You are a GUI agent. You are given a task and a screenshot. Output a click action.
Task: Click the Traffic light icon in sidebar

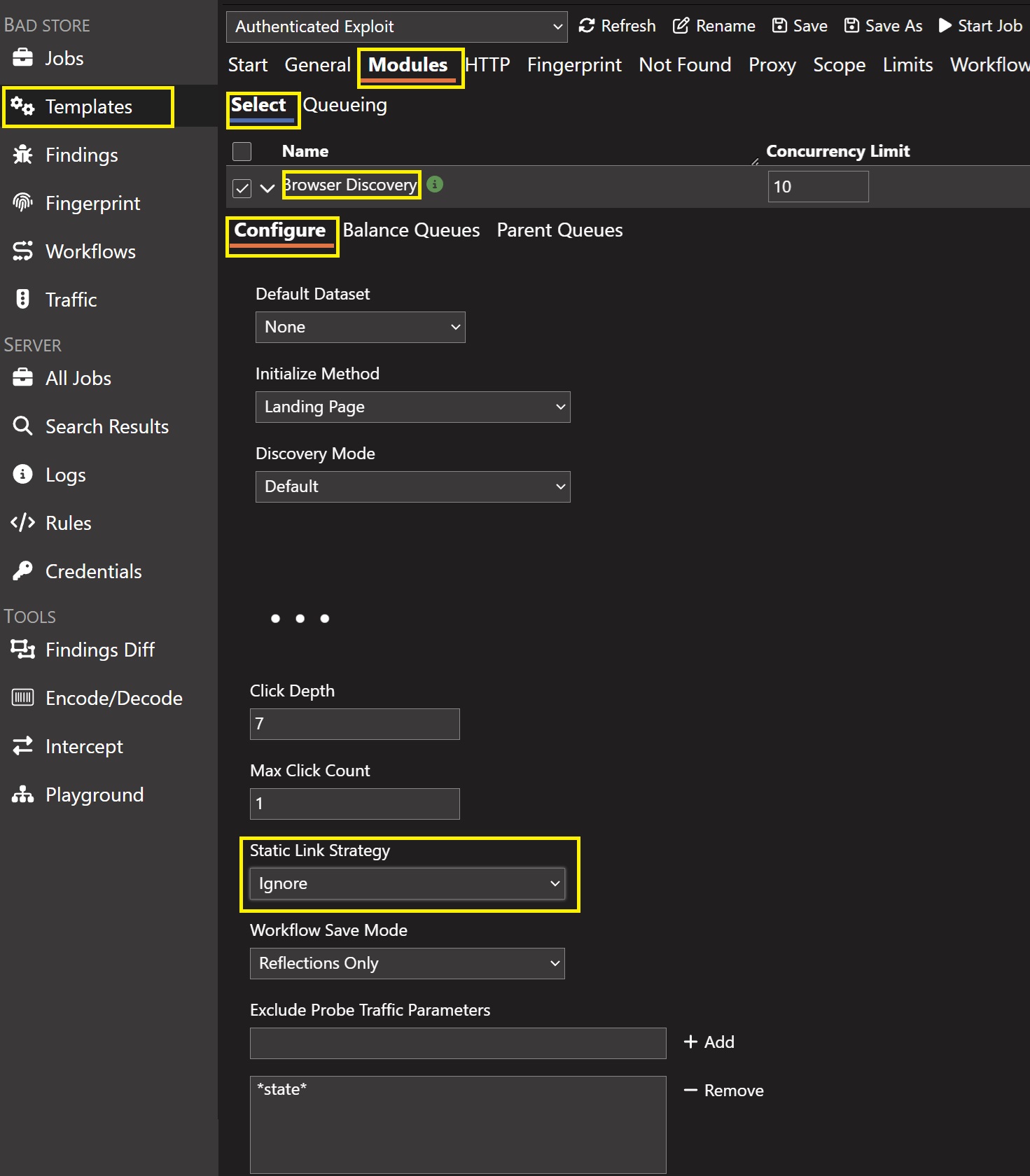[22, 300]
